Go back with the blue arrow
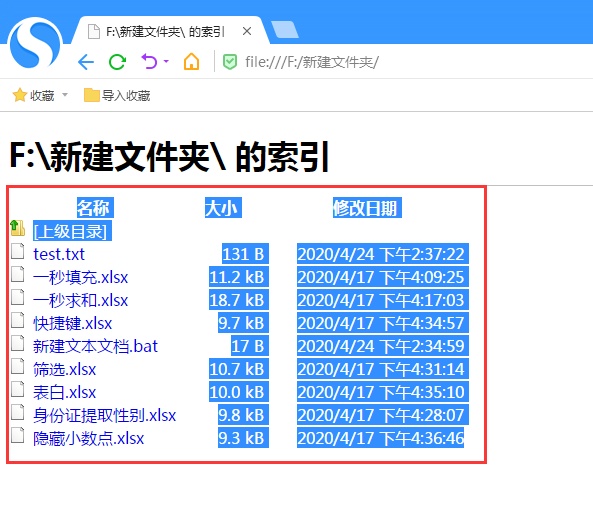593x523 pixels. pos(86,62)
